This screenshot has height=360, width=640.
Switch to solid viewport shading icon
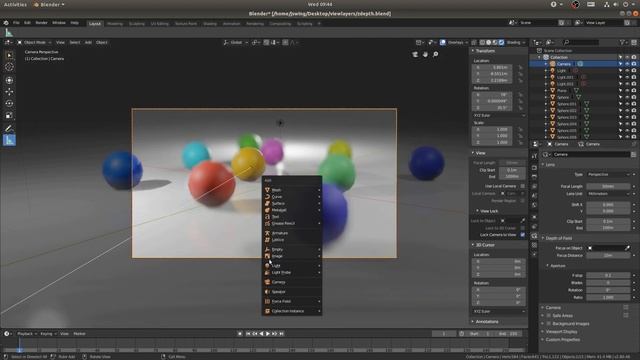(x=489, y=42)
